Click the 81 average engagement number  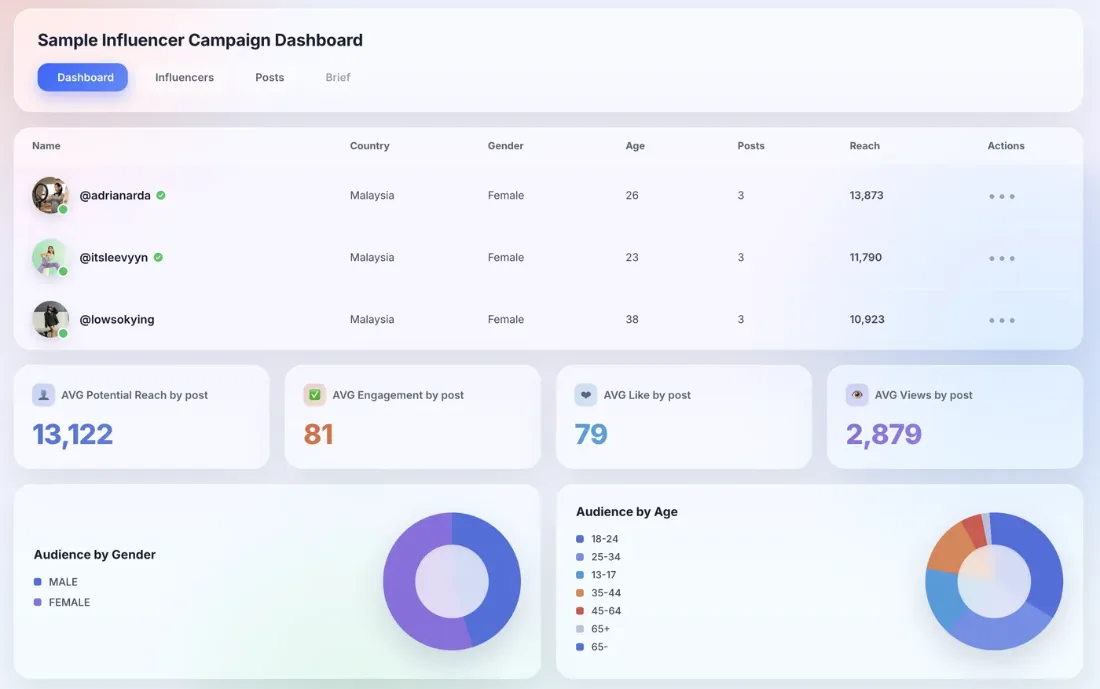318,434
